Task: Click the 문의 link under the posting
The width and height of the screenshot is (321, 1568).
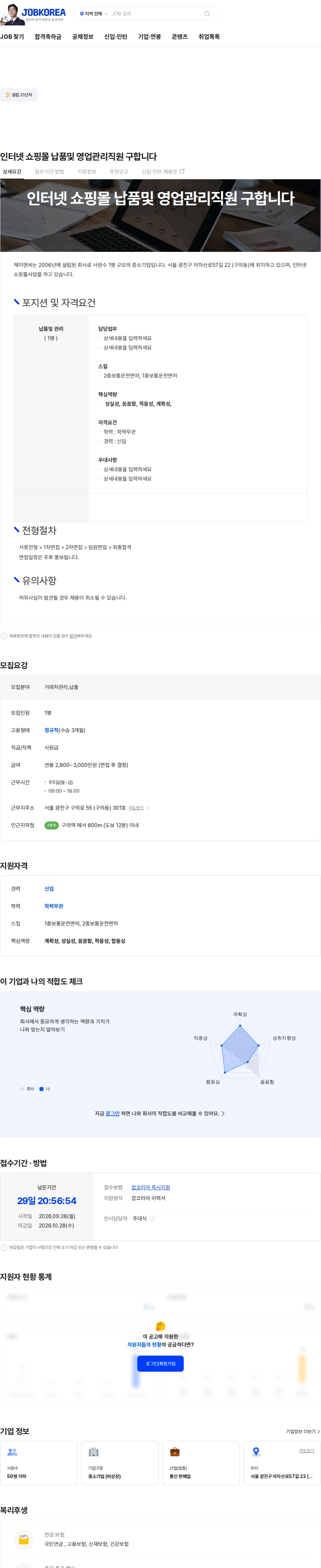Action: [x=73, y=636]
